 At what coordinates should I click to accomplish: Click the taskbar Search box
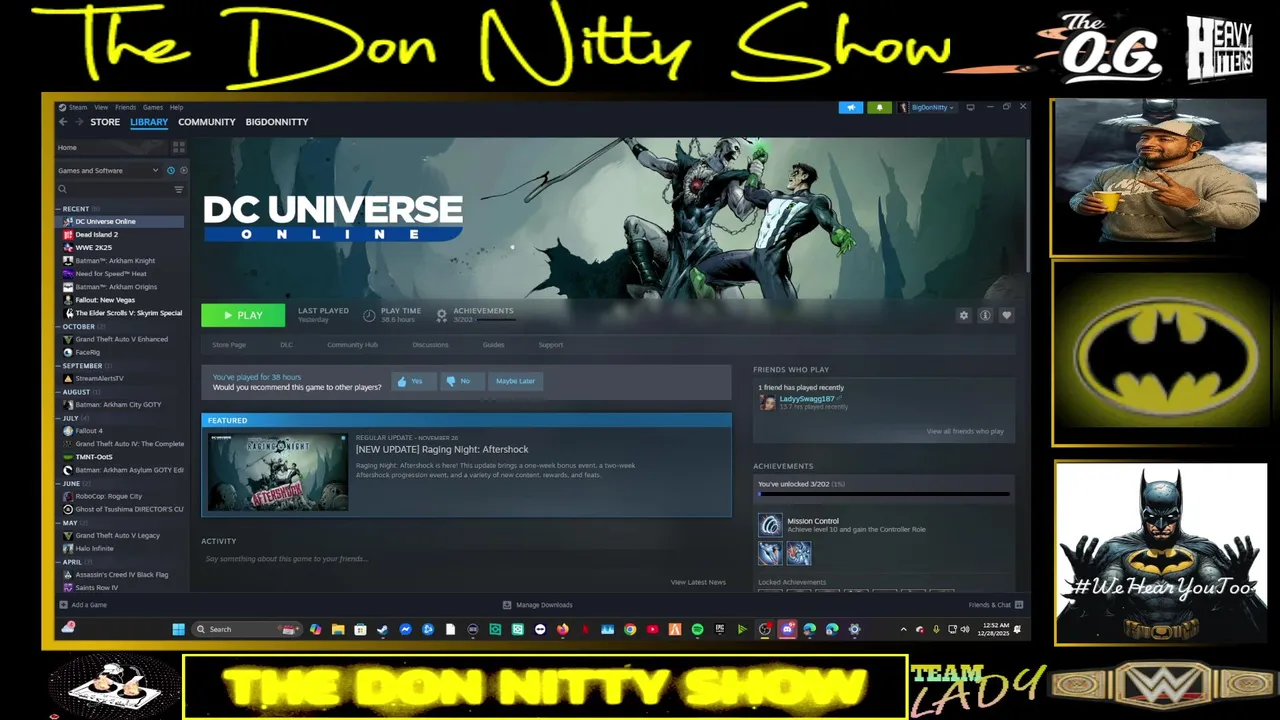245,629
